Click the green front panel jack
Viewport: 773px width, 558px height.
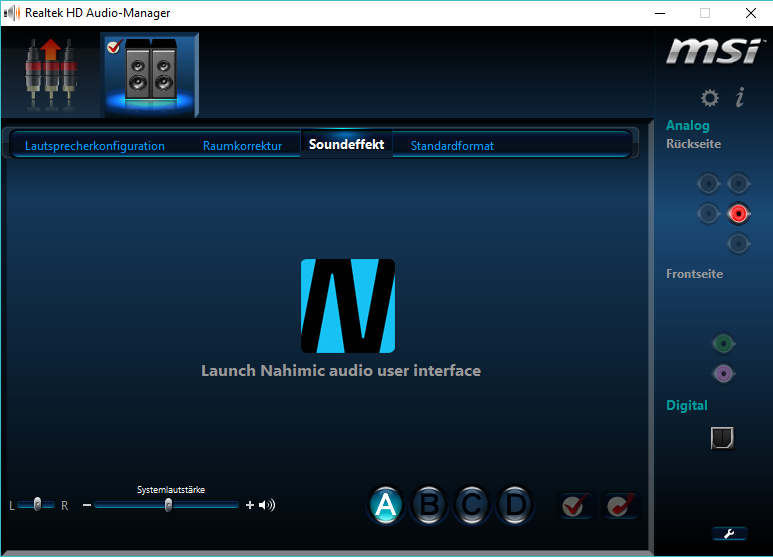click(723, 344)
